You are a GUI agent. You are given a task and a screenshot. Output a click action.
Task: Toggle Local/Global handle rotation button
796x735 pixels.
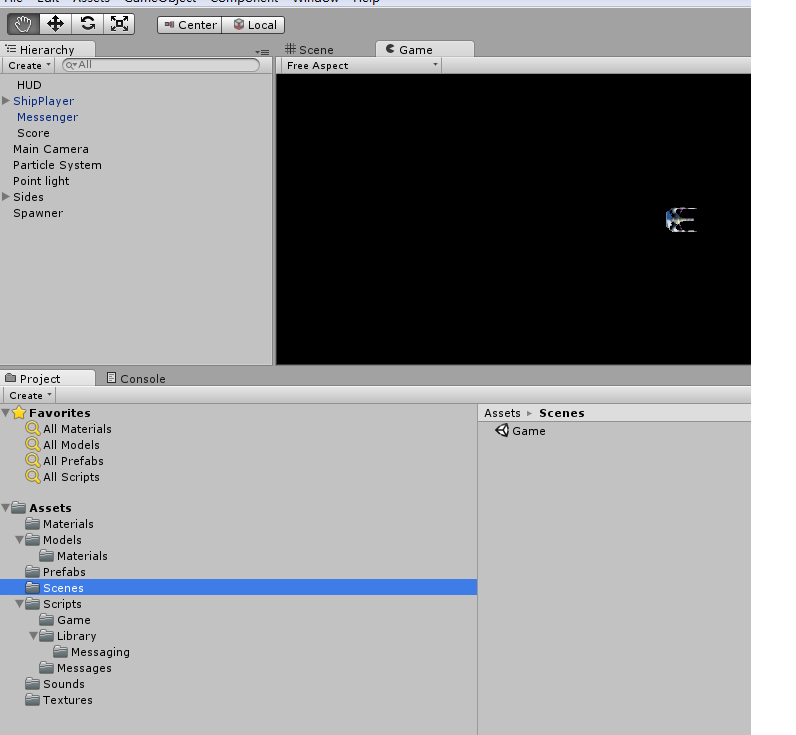[x=253, y=25]
